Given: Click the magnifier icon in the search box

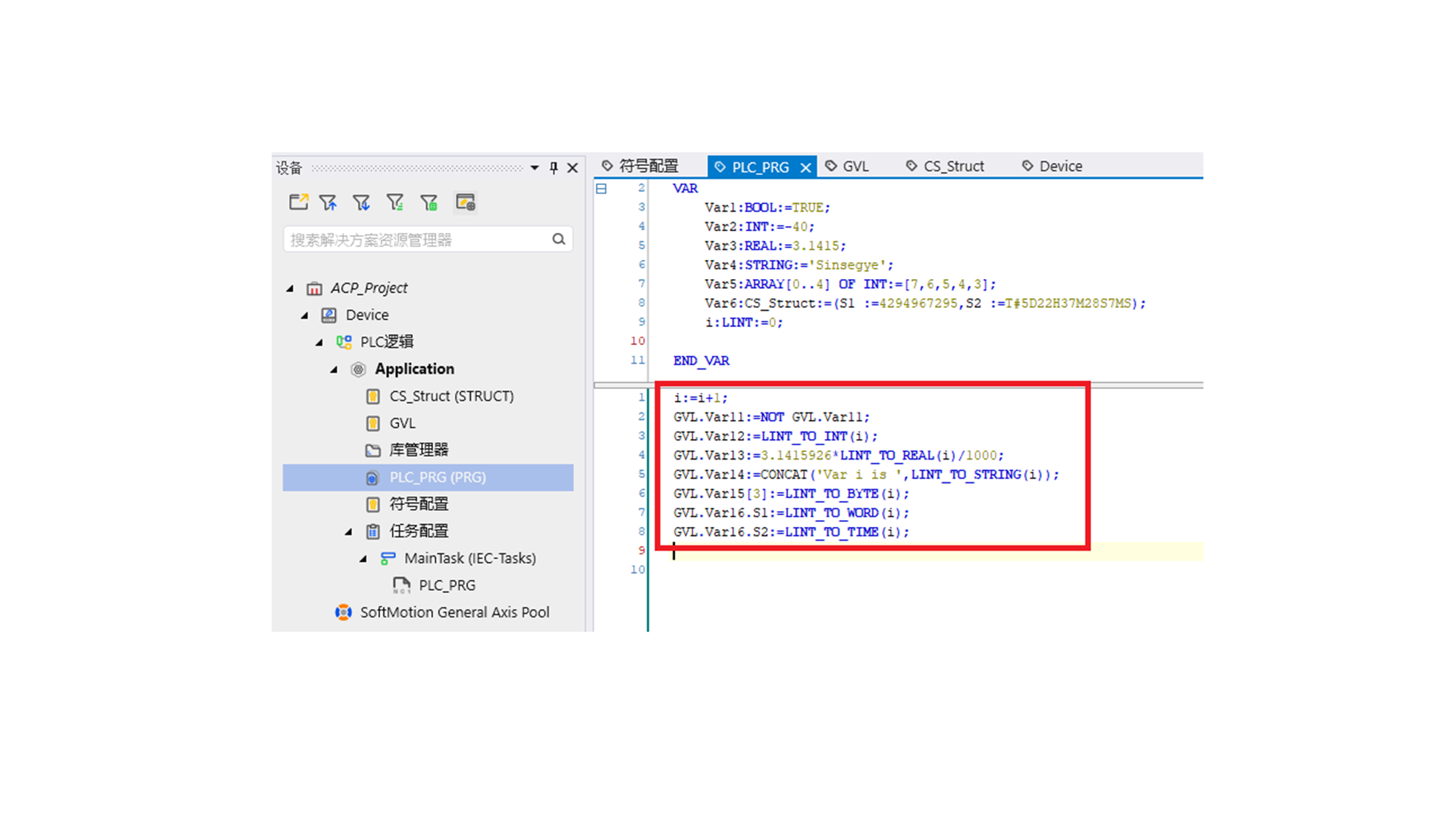Looking at the screenshot, I should click(x=559, y=240).
